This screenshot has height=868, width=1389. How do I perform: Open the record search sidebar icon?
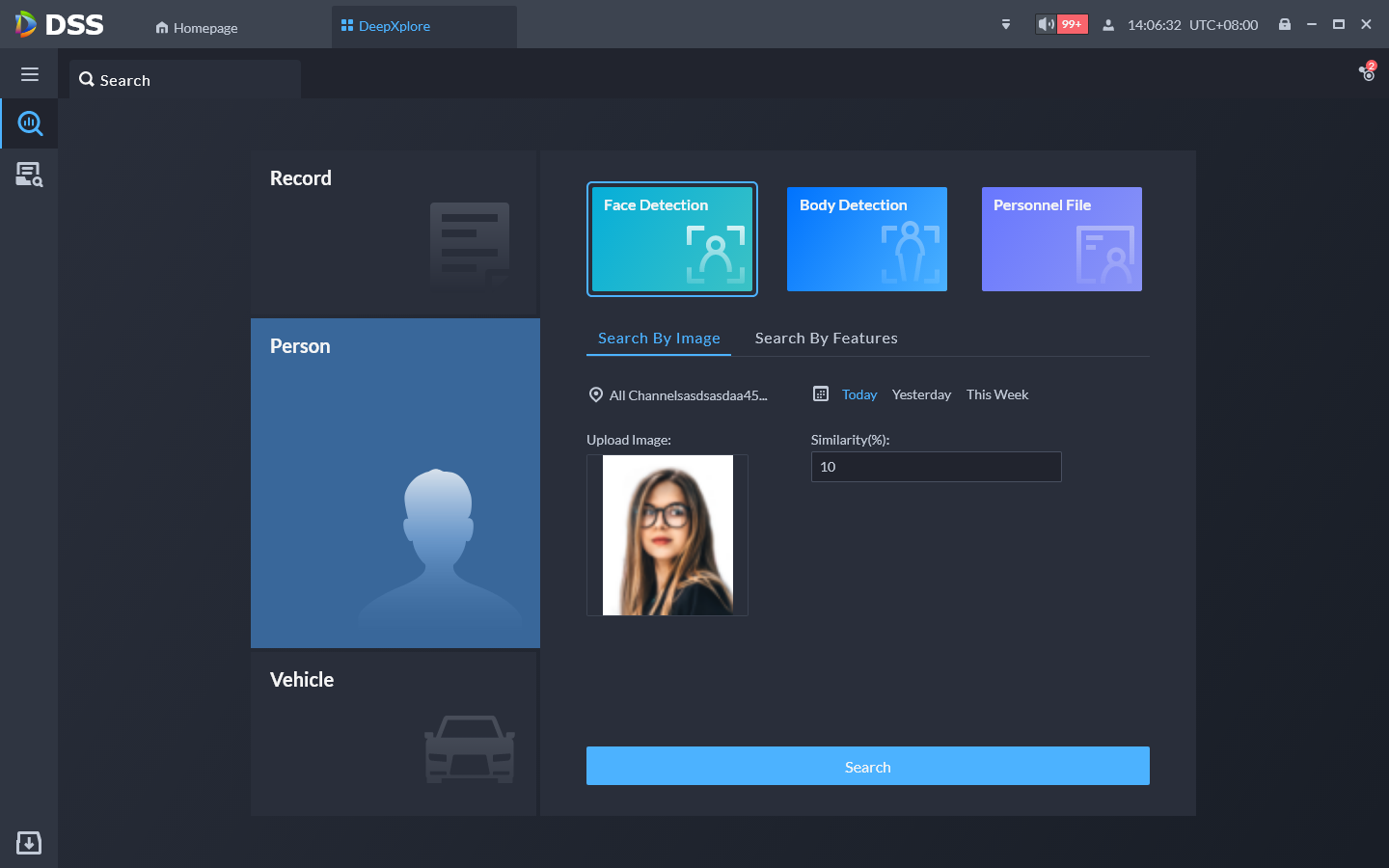[x=30, y=175]
